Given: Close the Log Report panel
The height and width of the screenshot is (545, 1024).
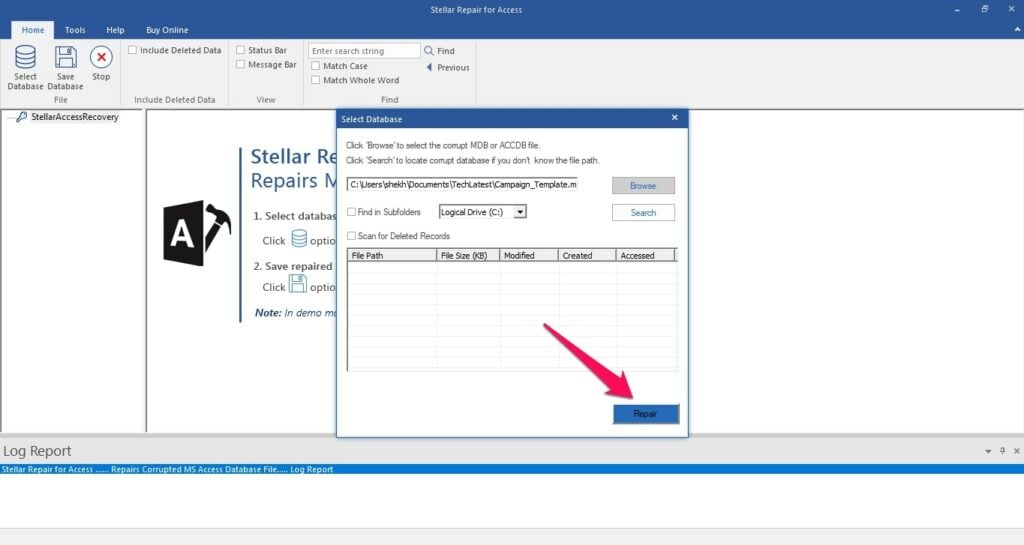Looking at the screenshot, I should (x=1017, y=451).
